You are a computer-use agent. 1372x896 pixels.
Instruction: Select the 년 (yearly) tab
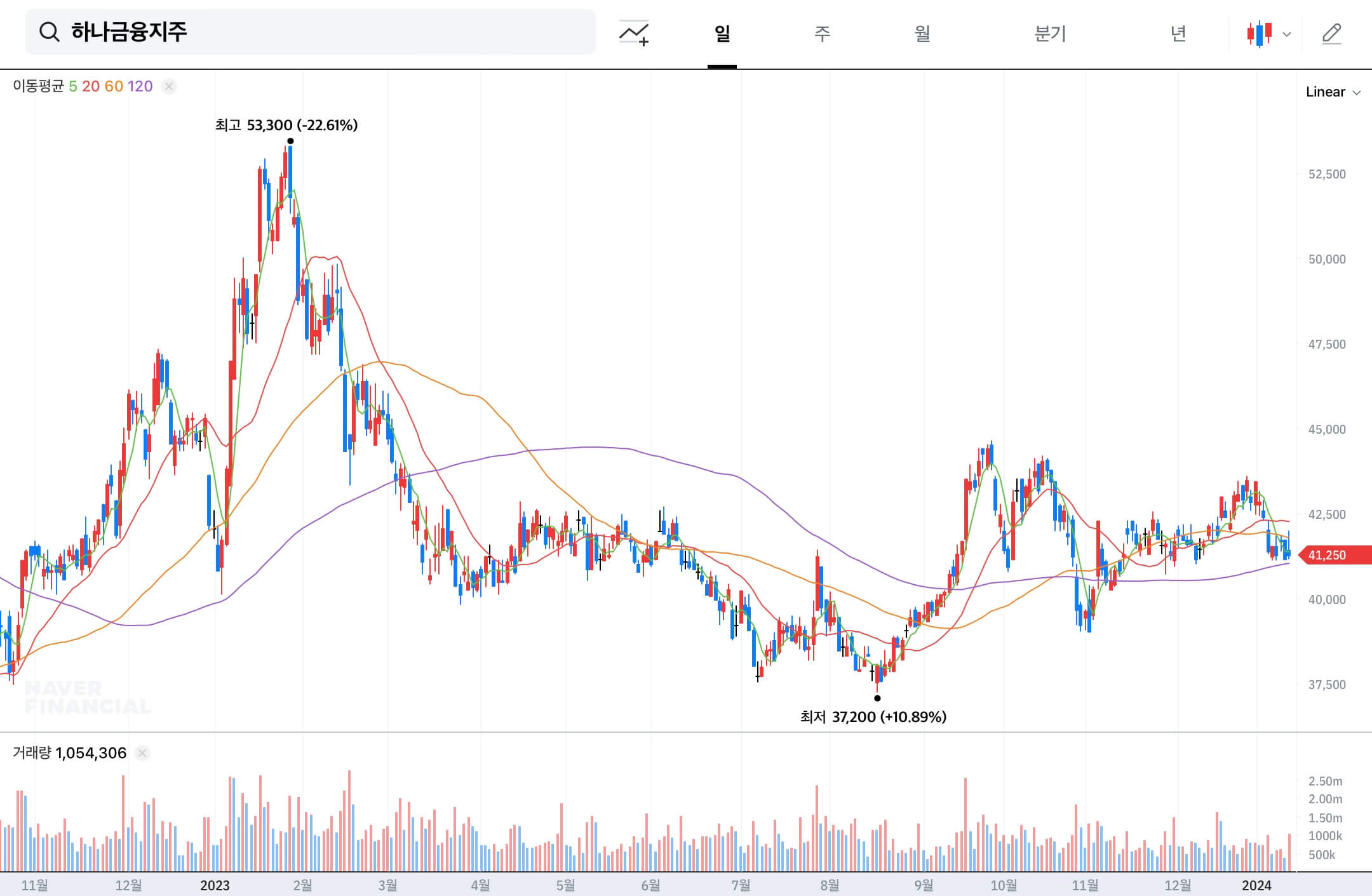(x=1178, y=34)
